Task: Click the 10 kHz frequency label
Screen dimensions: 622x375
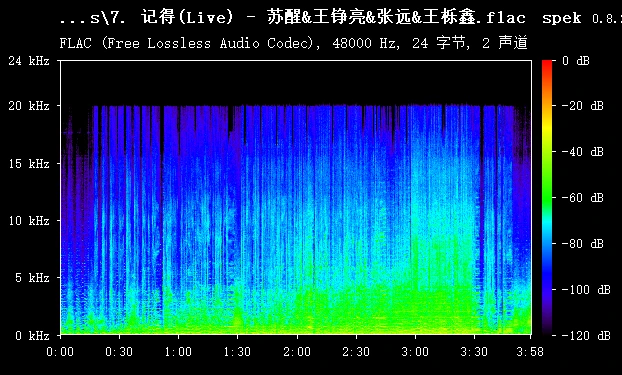Action: point(29,221)
